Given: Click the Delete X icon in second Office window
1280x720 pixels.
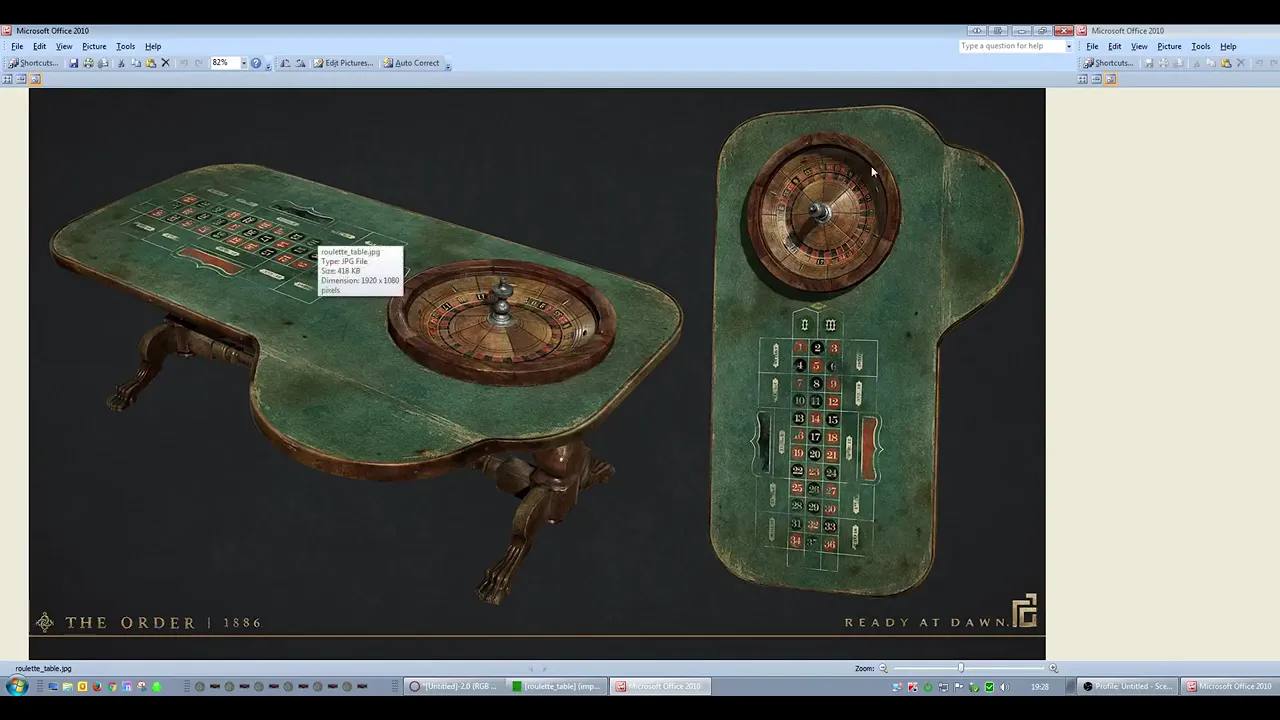Looking at the screenshot, I should click(x=1241, y=63).
